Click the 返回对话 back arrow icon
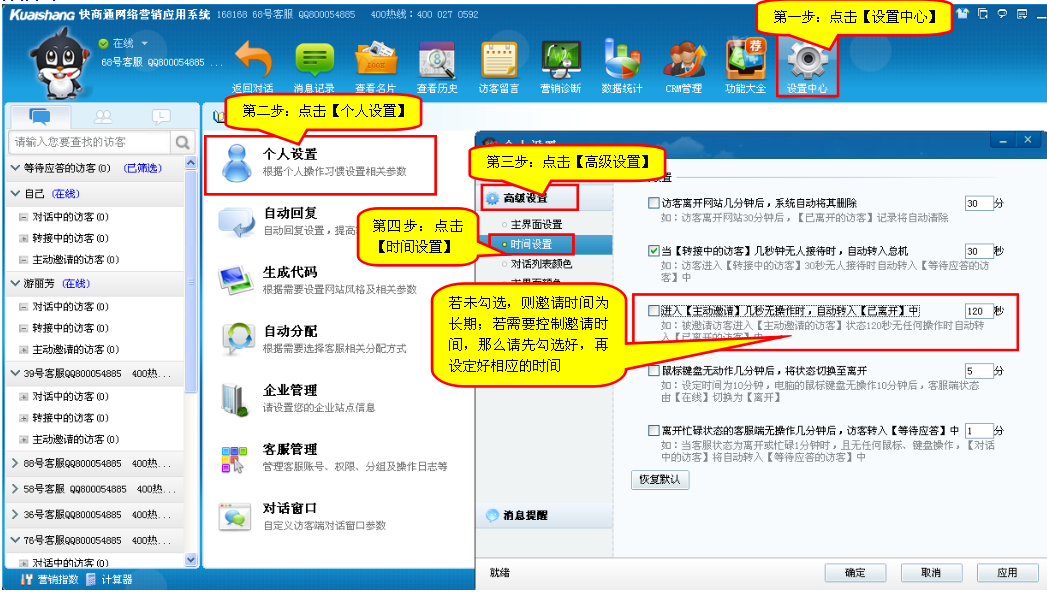This screenshot has height=595, width=1047. point(252,62)
